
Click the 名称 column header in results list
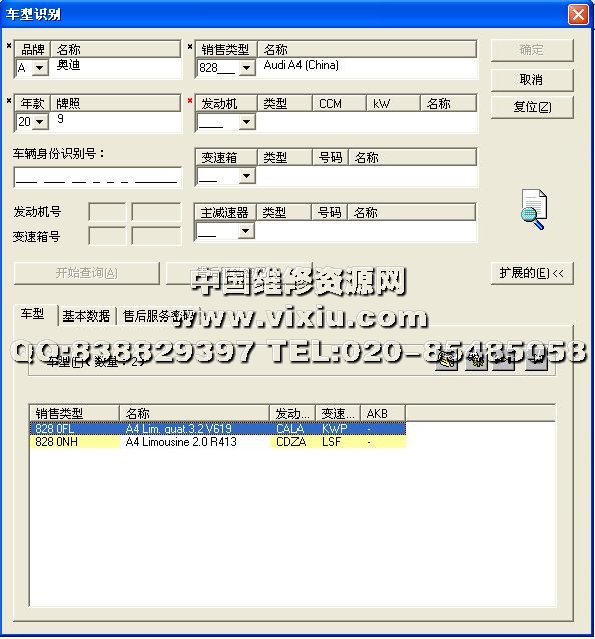coord(194,413)
